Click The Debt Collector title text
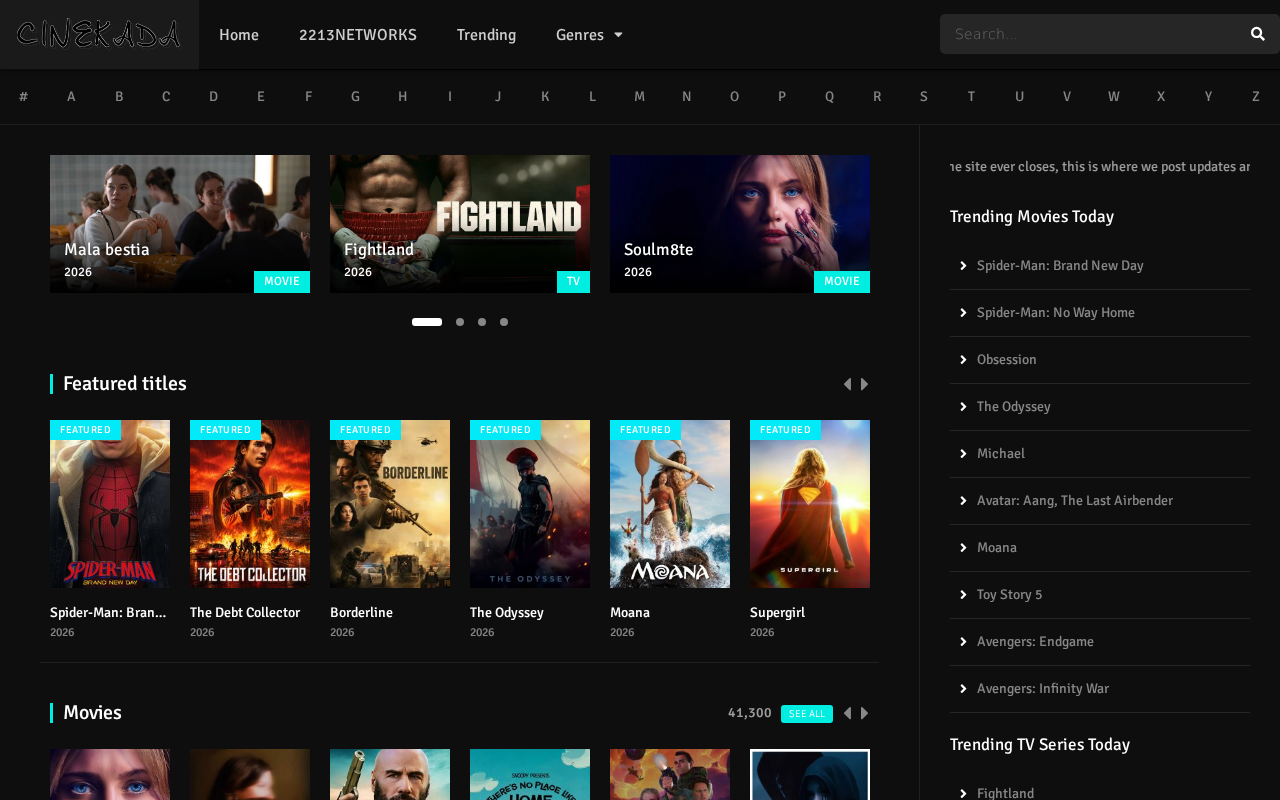This screenshot has height=800, width=1280. 245,613
